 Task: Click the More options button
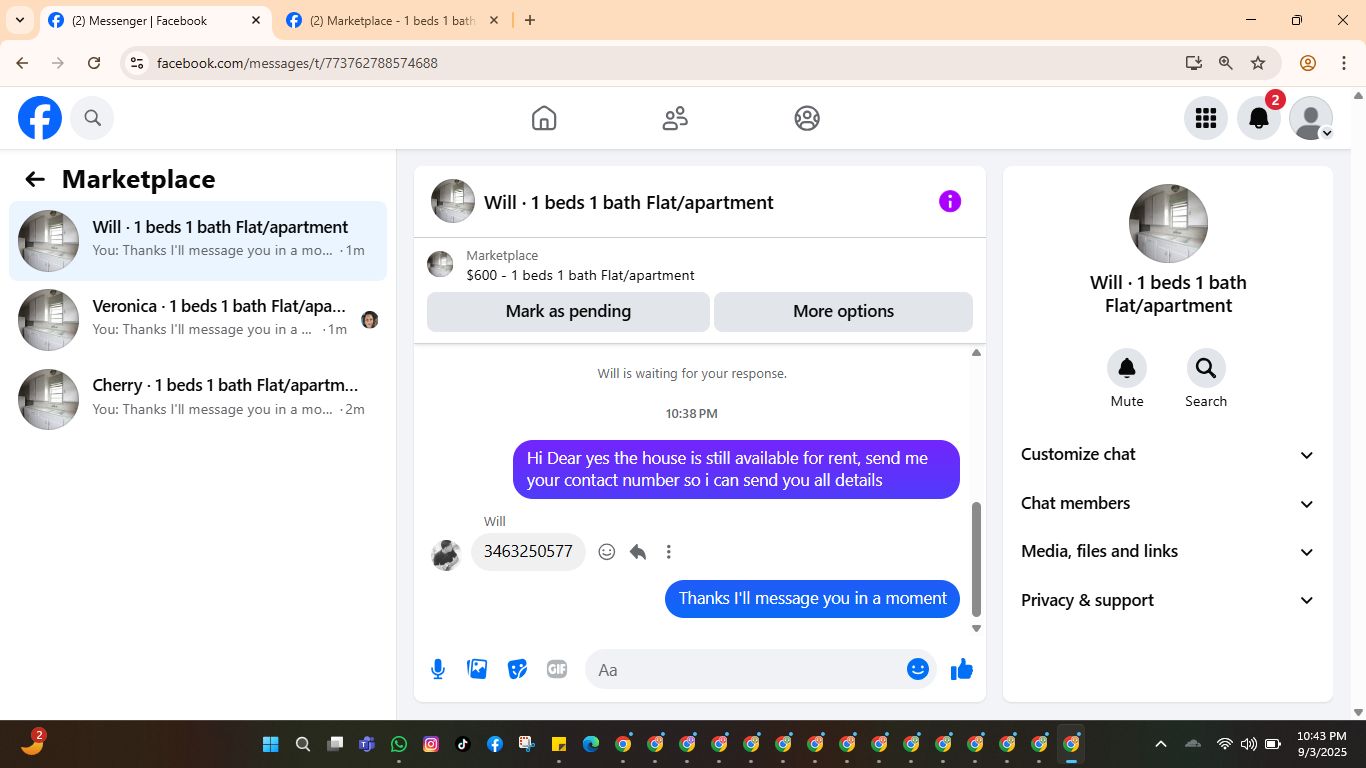[x=843, y=311]
